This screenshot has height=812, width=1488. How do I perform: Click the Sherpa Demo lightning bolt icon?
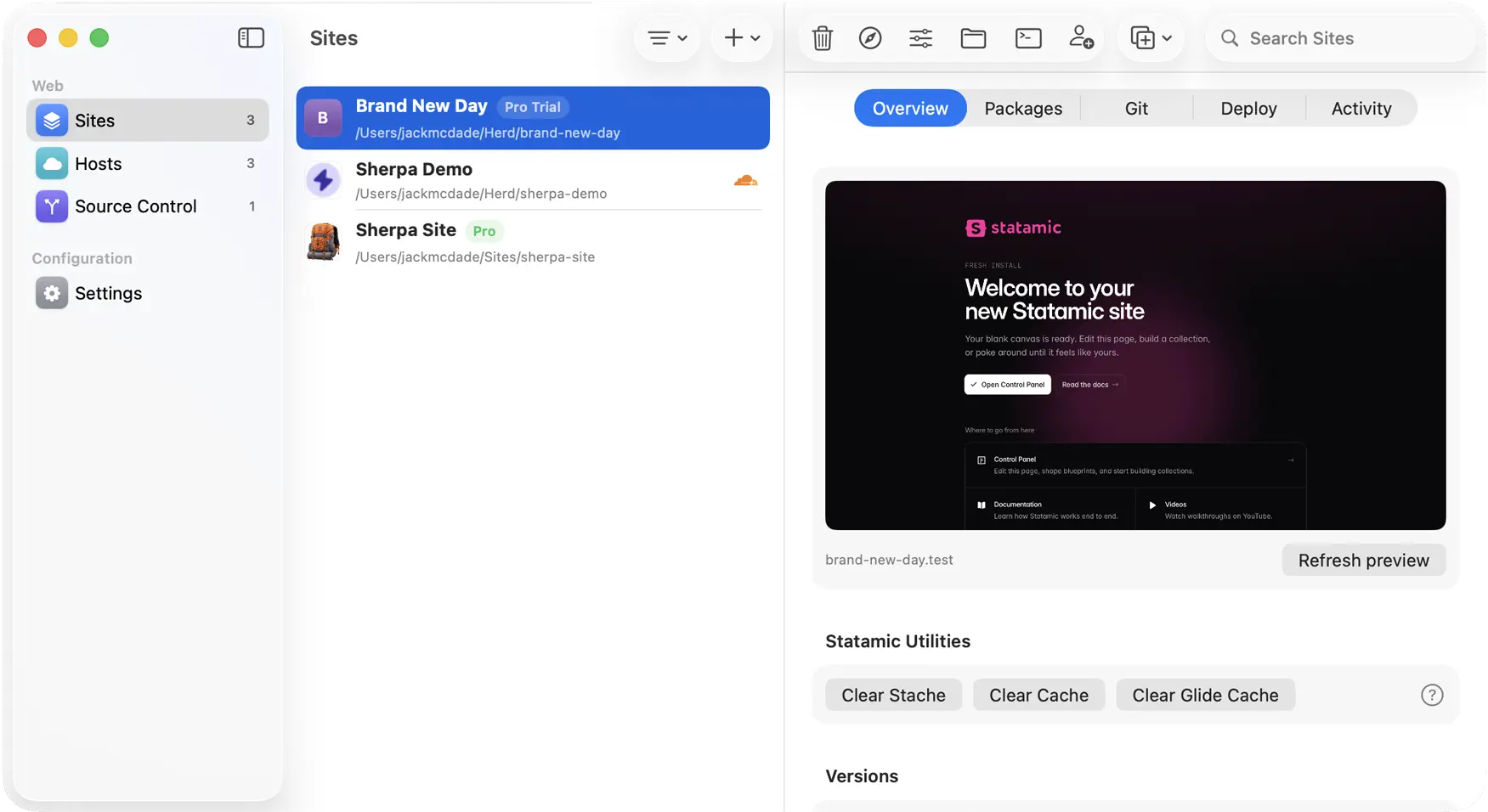point(323,180)
